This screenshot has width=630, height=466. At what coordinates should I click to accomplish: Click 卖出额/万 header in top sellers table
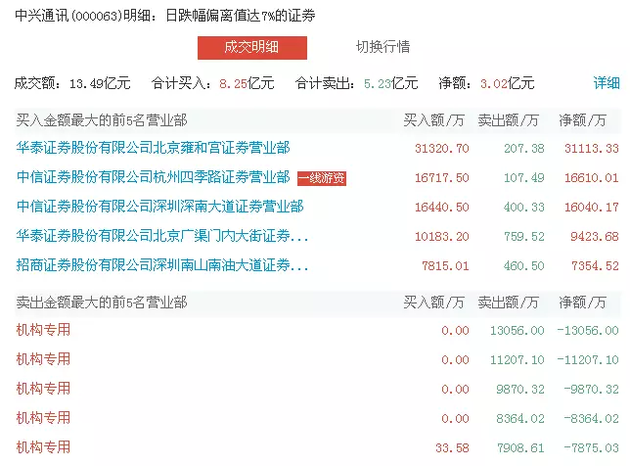pos(509,302)
